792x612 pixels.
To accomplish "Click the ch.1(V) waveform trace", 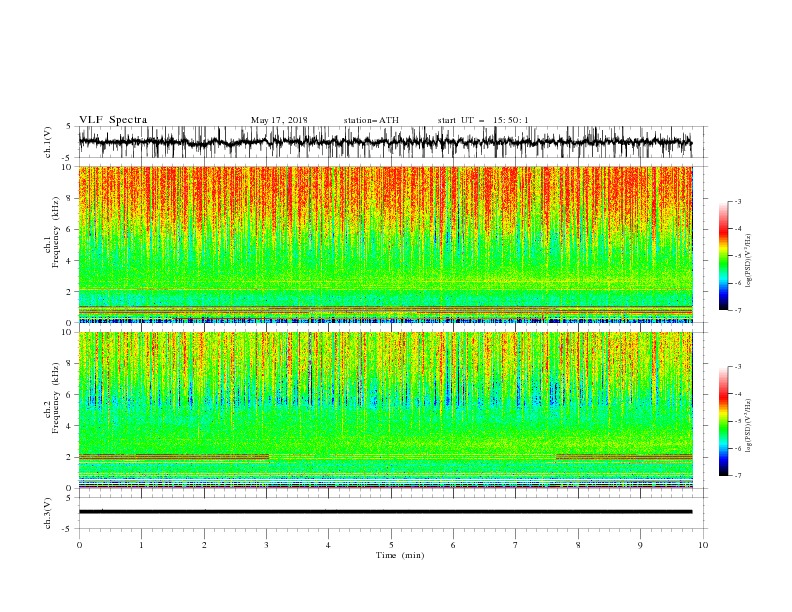I will click(x=385, y=142).
